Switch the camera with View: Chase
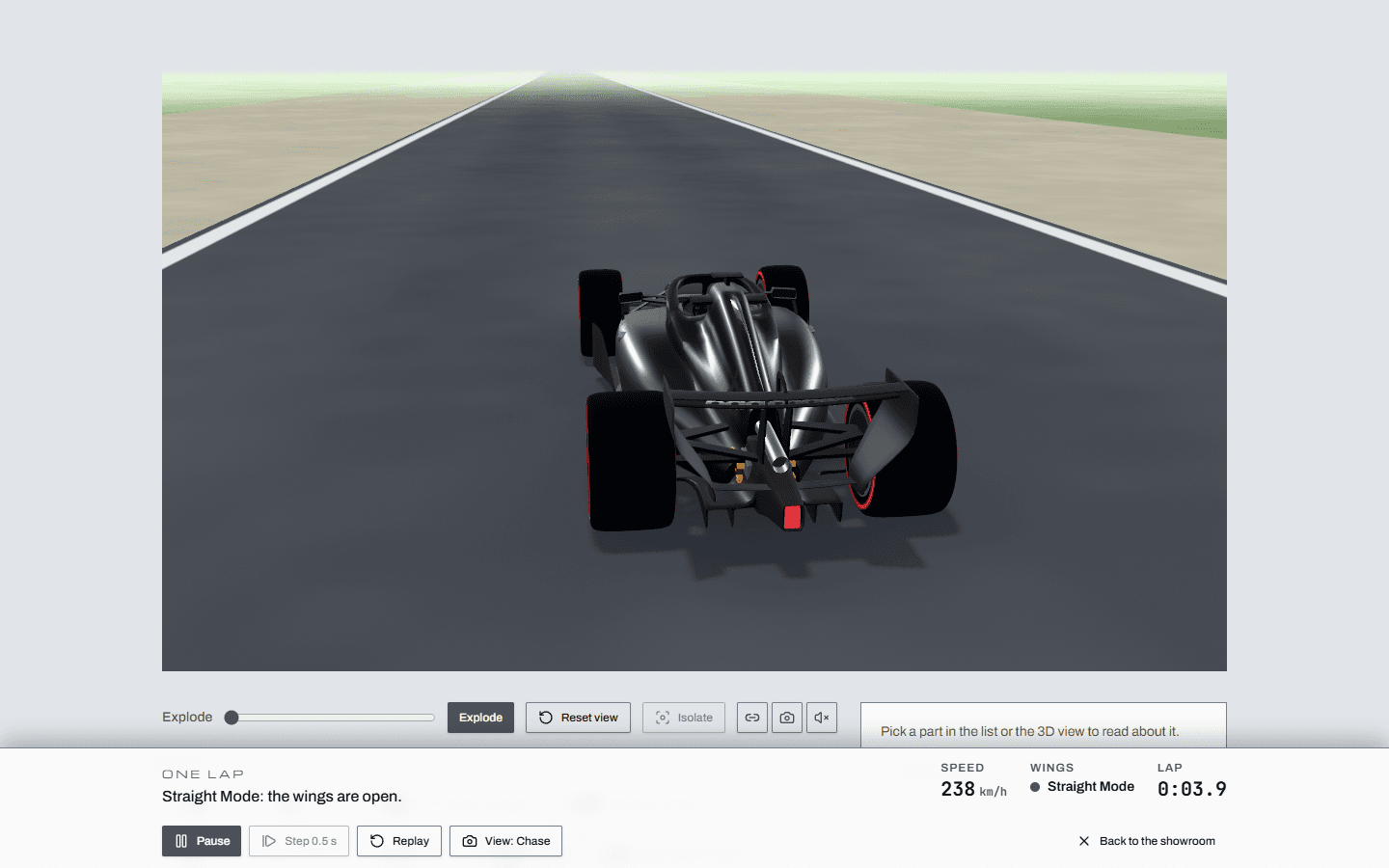This screenshot has height=868, width=1389. [505, 841]
